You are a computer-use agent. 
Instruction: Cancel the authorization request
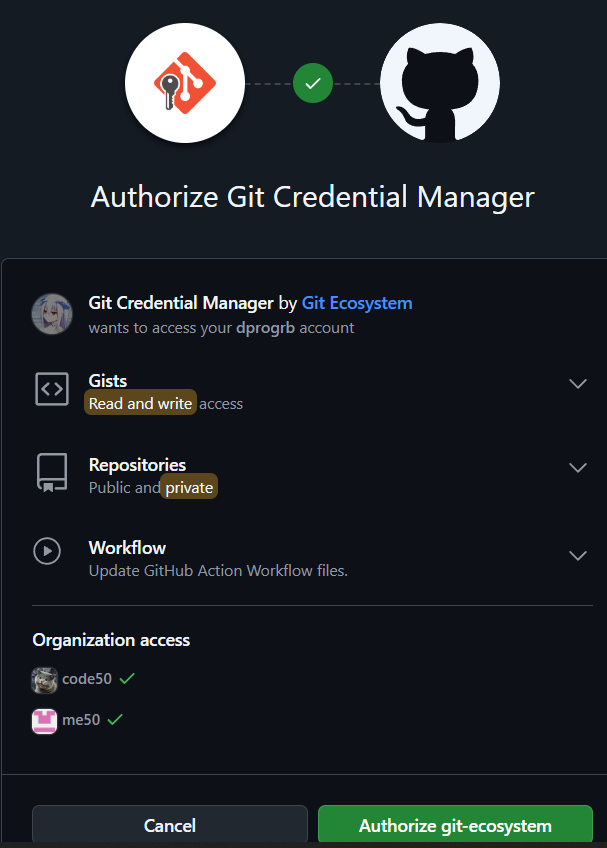[x=170, y=826]
